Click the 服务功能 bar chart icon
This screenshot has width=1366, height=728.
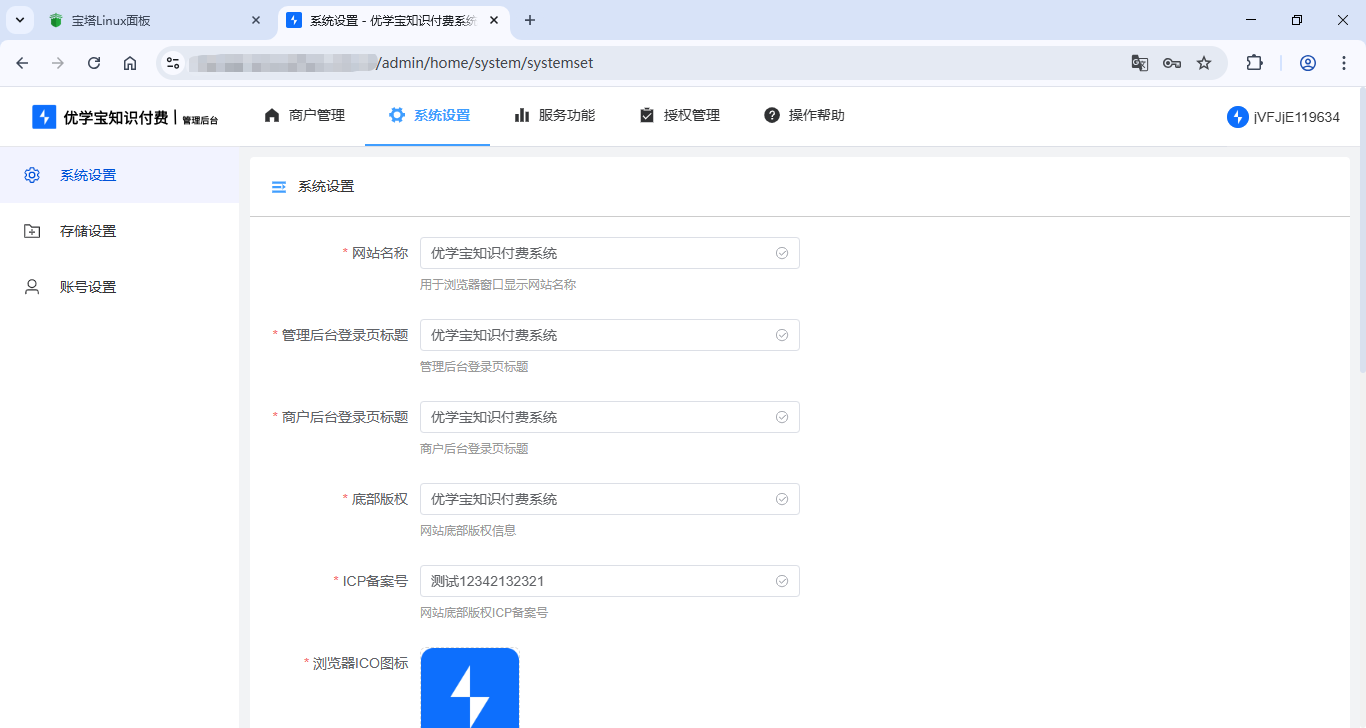(x=522, y=115)
